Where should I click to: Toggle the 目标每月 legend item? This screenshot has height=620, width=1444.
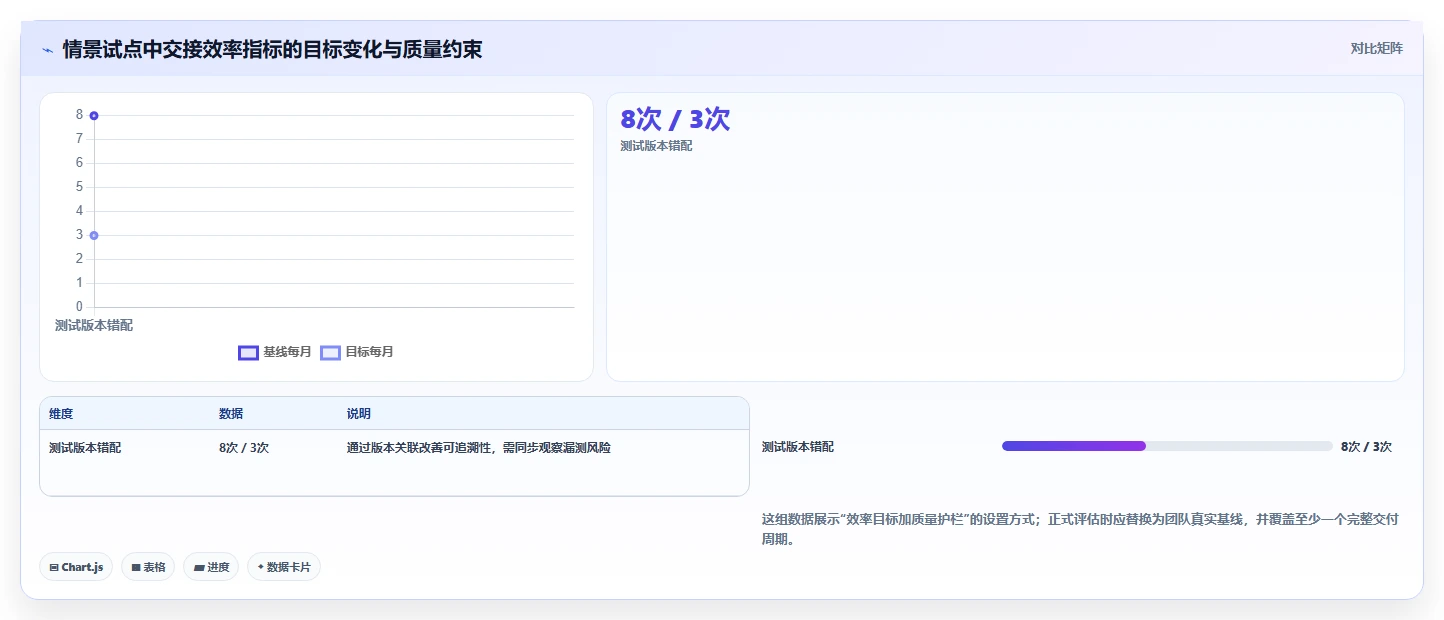[357, 352]
